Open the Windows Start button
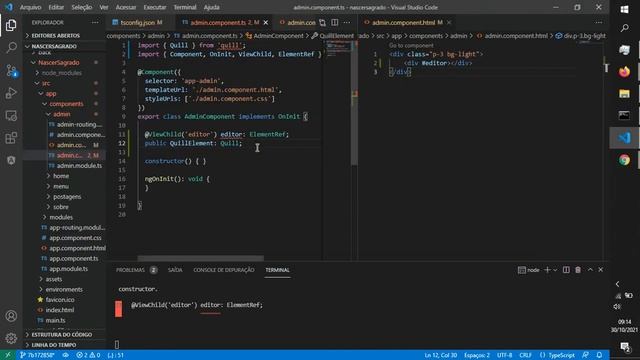The height and width of the screenshot is (360, 640). coord(624,9)
